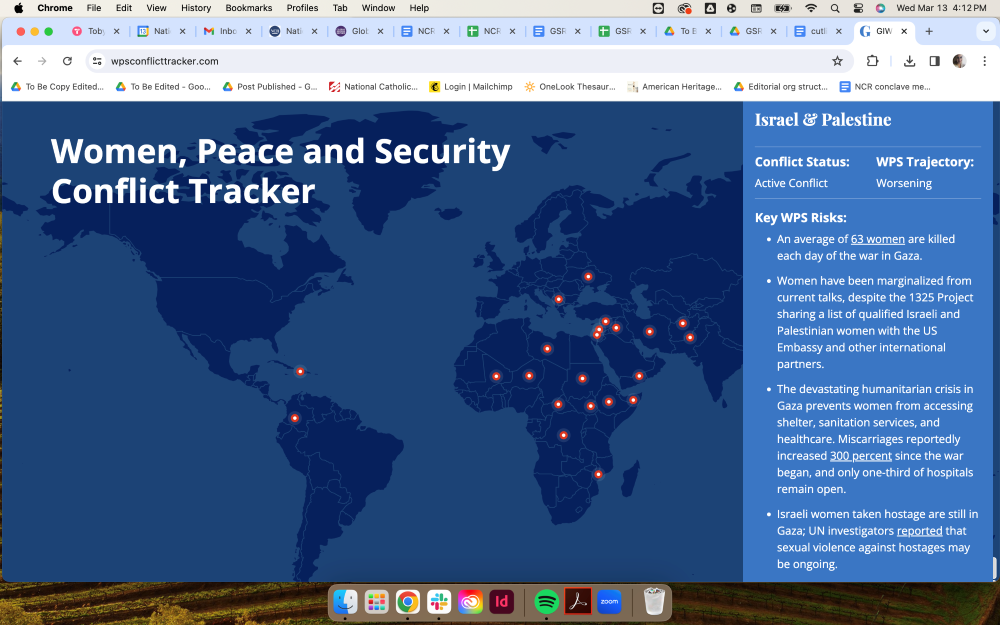Open the Chrome menu in menu bar

coord(55,8)
